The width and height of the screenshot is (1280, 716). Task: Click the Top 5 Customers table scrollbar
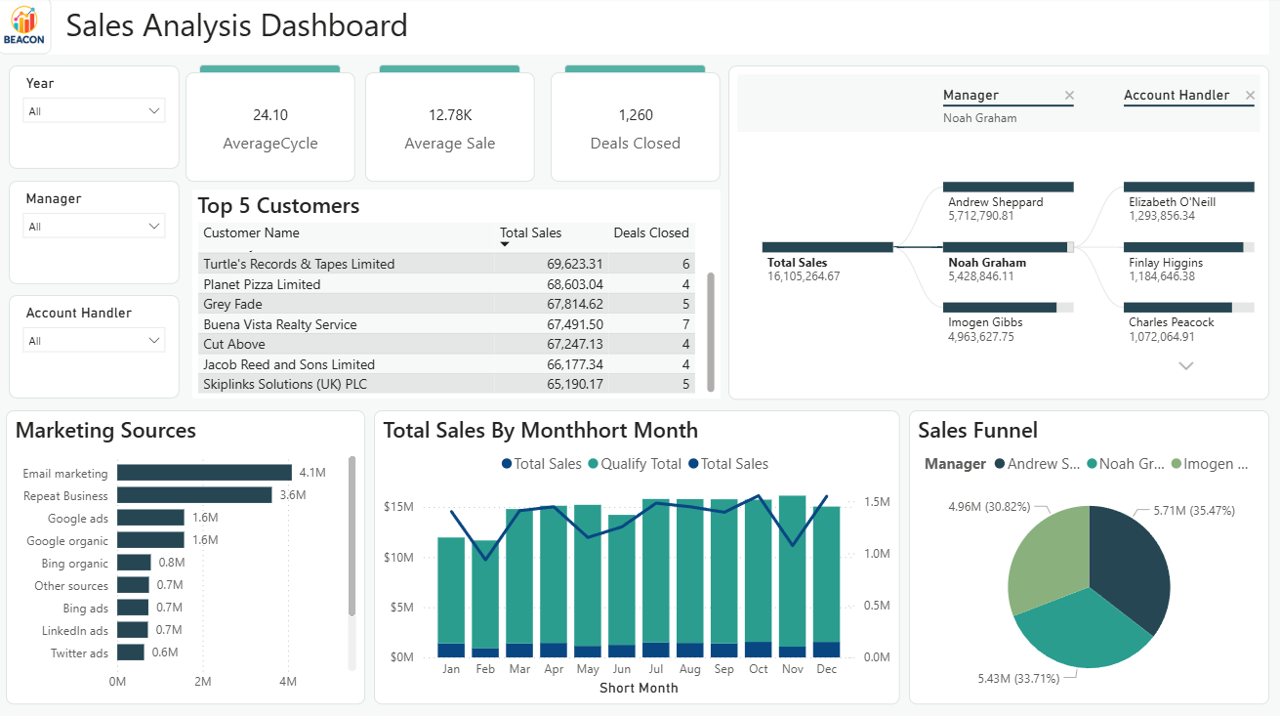coord(711,331)
